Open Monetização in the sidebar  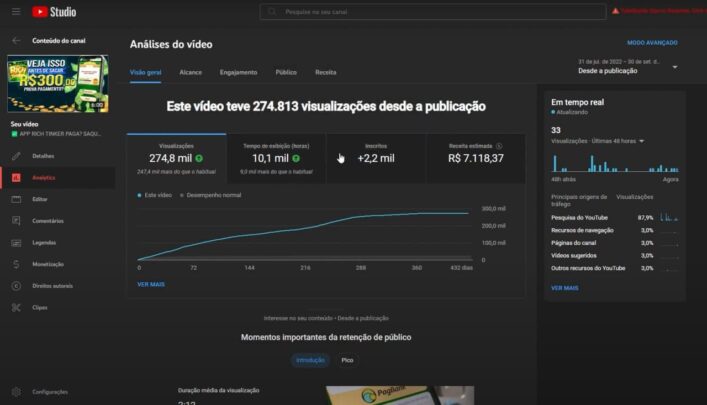(48, 264)
